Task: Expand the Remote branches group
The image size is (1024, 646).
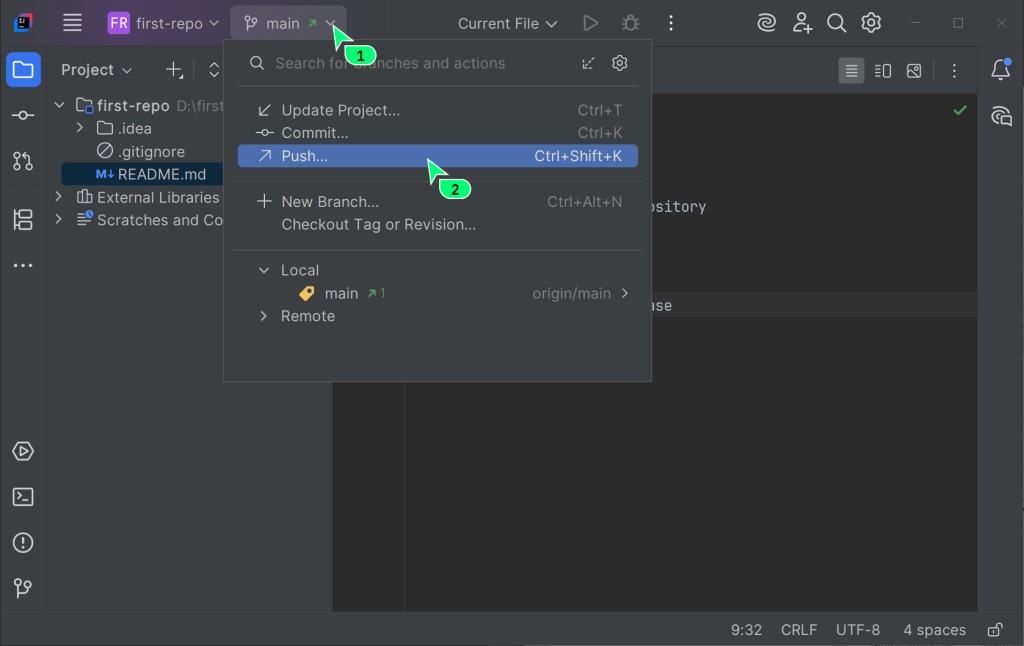Action: pos(263,316)
